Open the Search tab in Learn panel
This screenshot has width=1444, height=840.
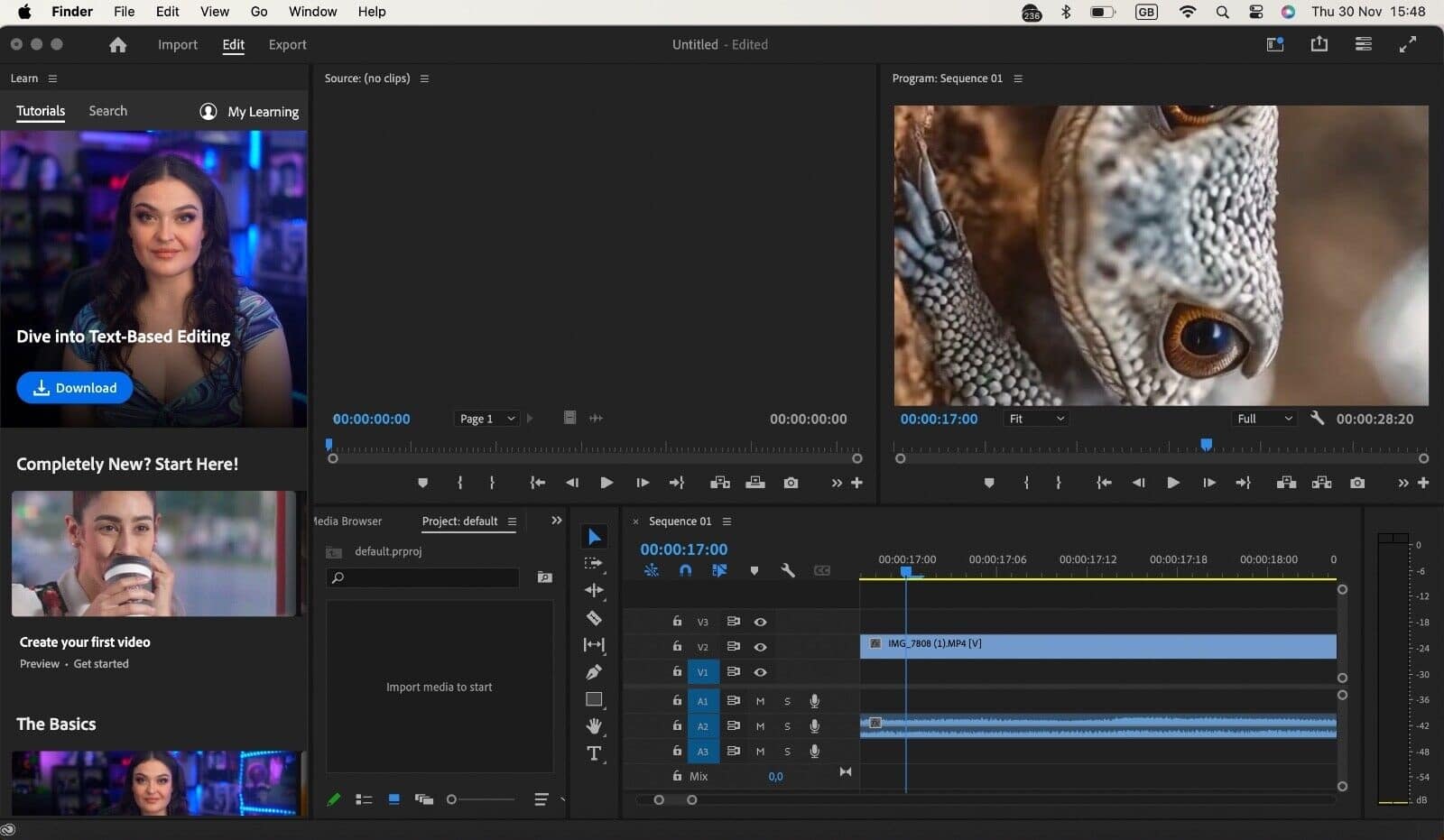pos(108,111)
